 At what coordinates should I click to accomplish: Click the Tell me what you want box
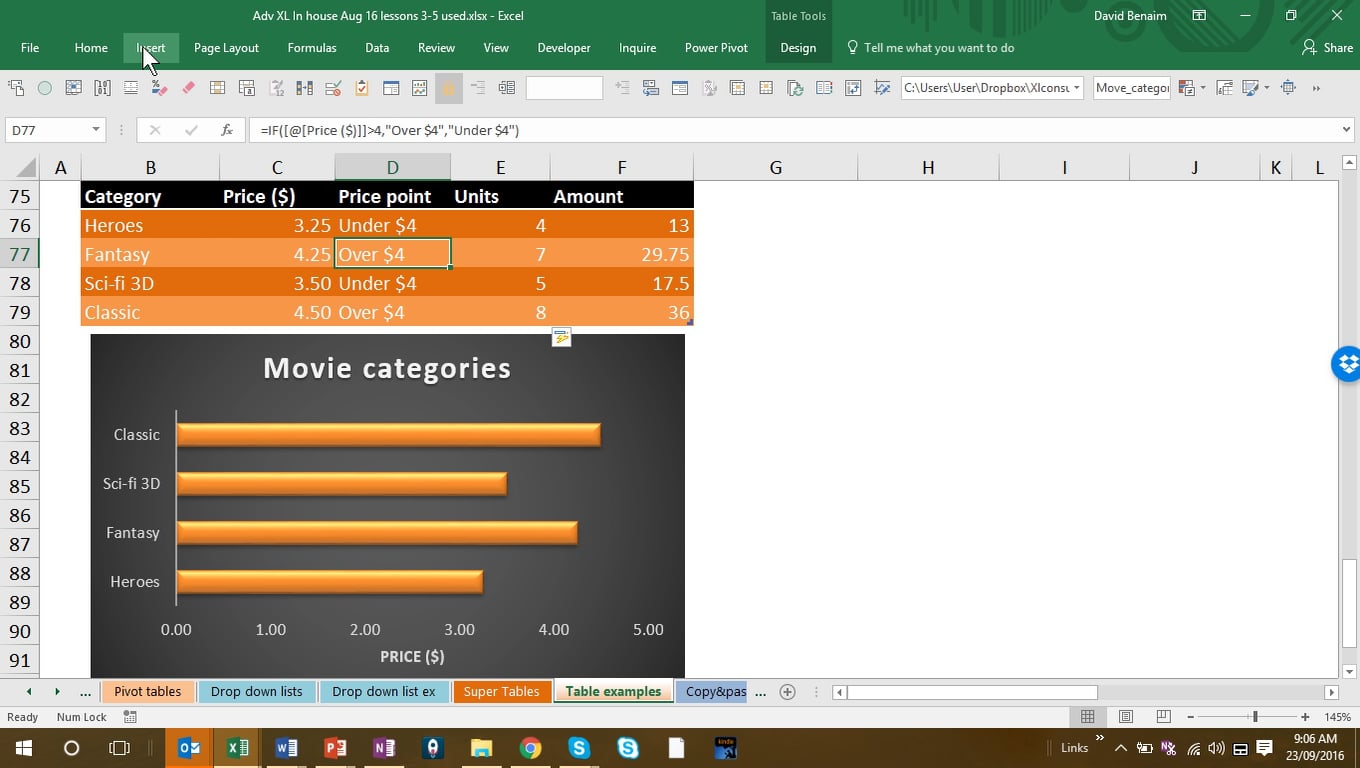point(938,48)
